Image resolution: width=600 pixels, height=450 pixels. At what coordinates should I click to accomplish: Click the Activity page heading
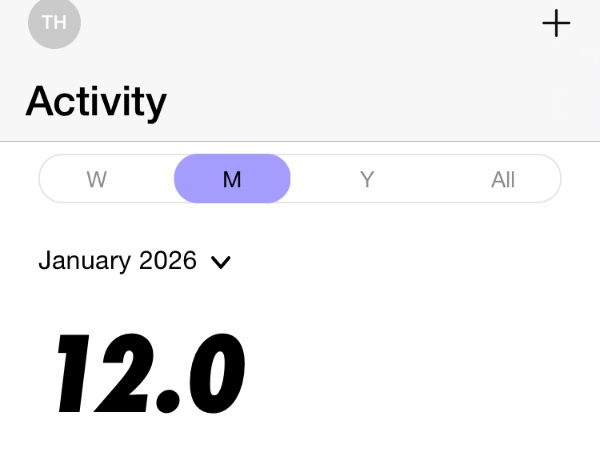pos(96,101)
